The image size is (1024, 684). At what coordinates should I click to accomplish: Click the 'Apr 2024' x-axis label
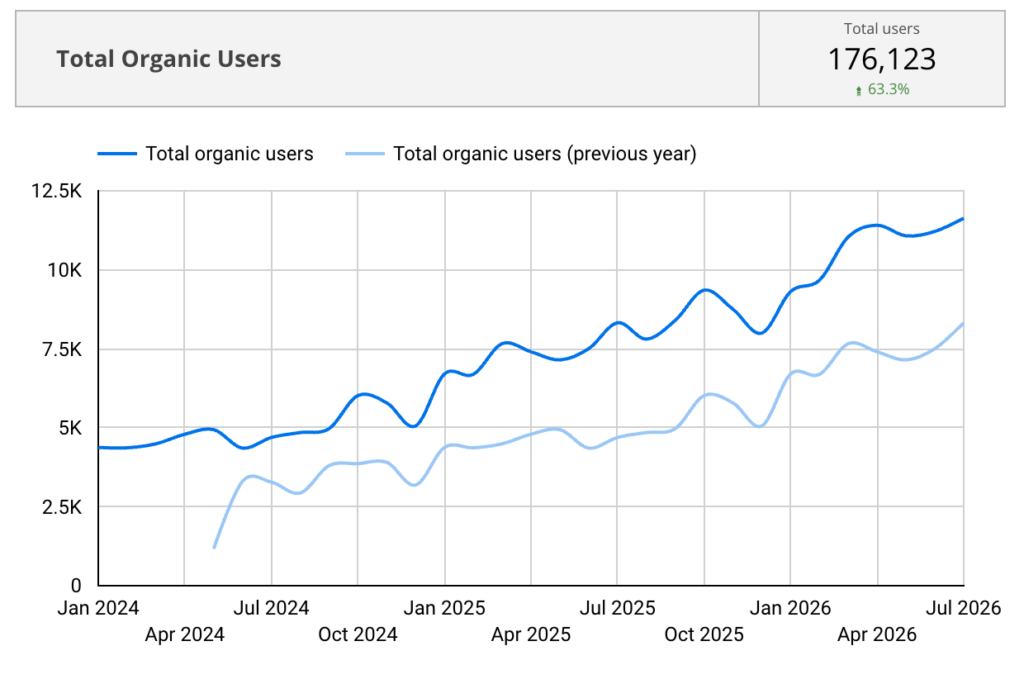(185, 634)
